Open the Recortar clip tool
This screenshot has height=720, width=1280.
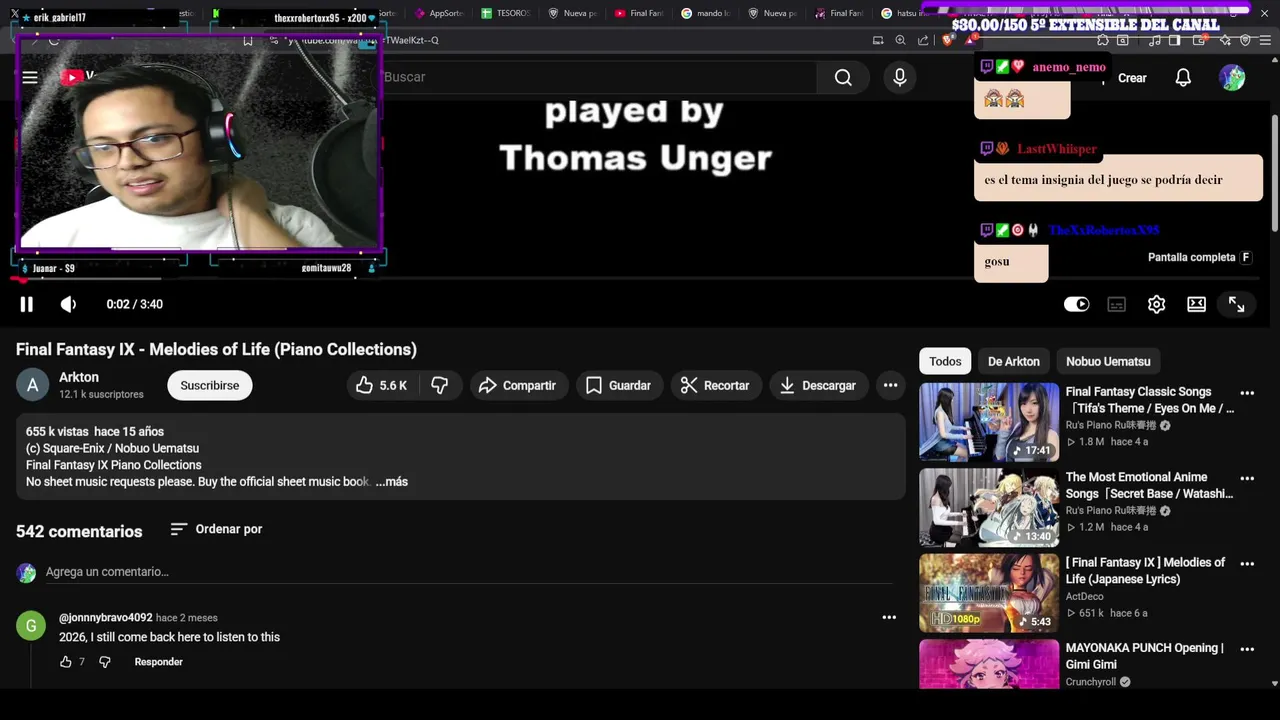pos(715,385)
